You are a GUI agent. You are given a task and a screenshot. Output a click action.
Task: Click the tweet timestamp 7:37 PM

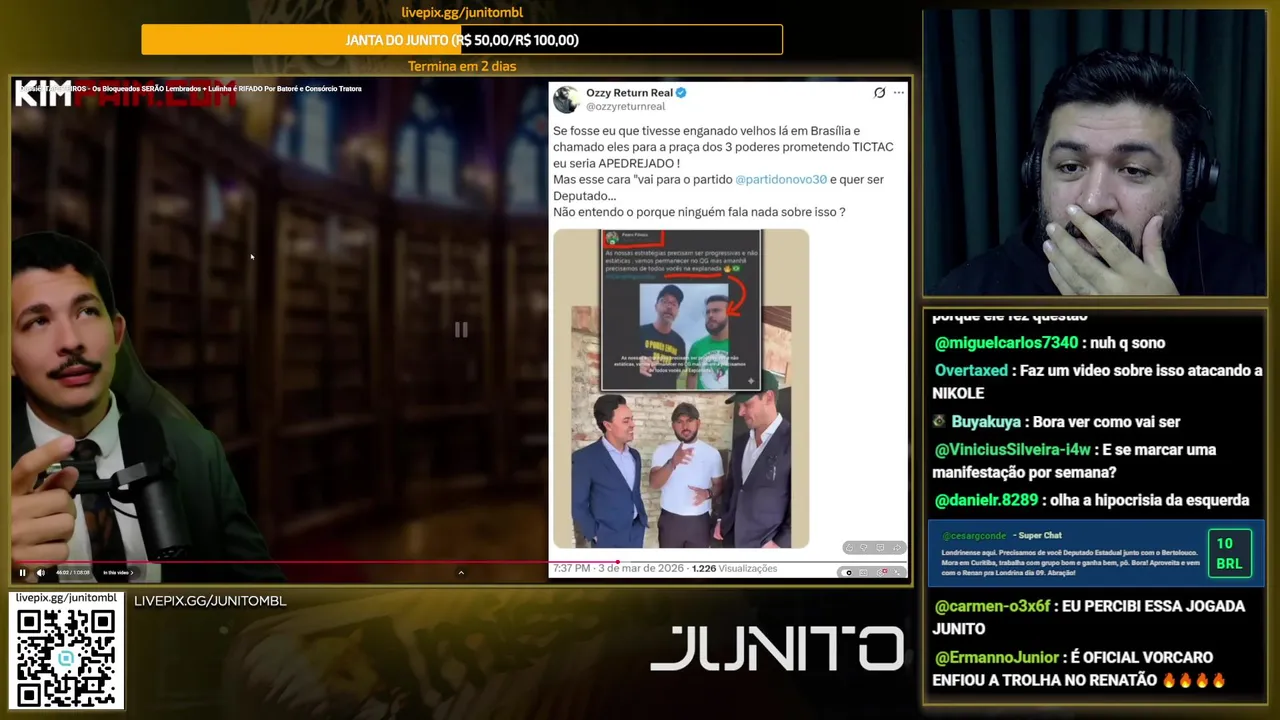(571, 568)
